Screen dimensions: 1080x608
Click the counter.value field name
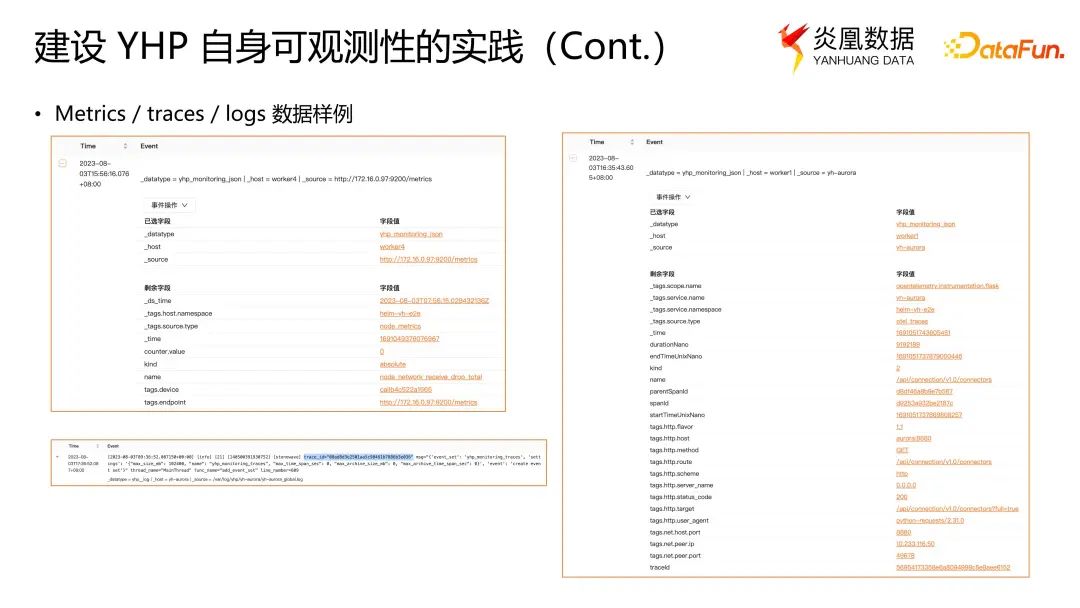click(165, 352)
